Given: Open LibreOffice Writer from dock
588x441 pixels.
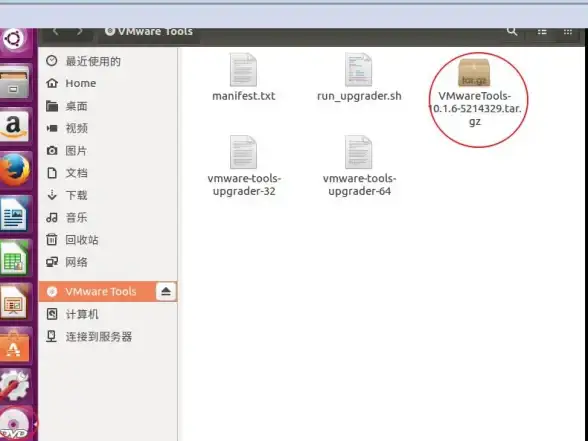Looking at the screenshot, I should pyautogui.click(x=14, y=213).
